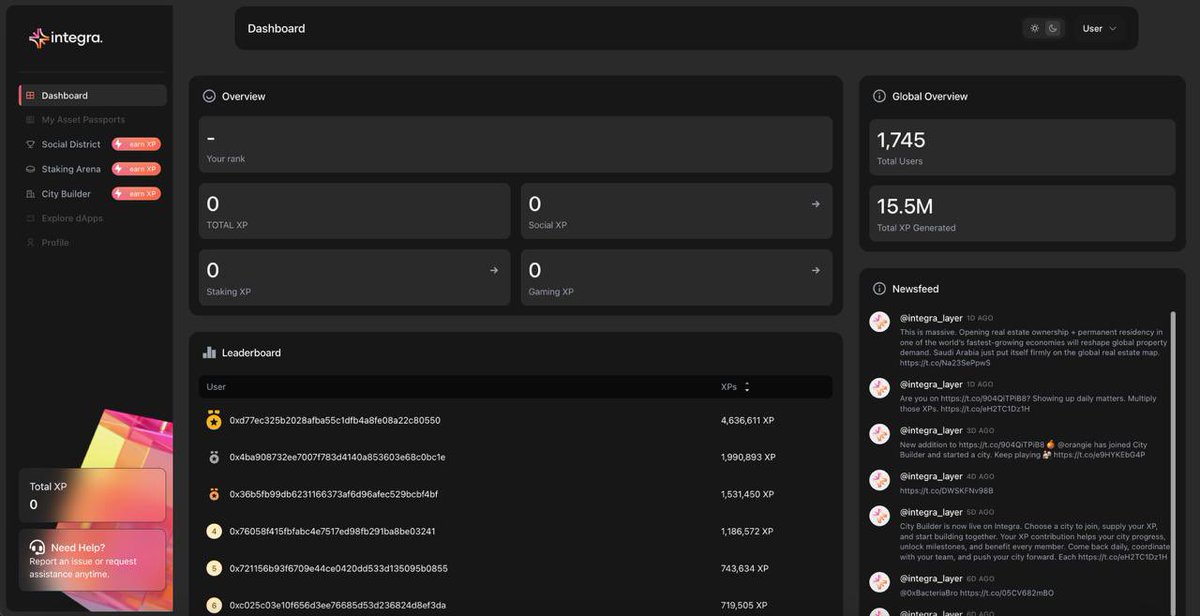Image resolution: width=1200 pixels, height=616 pixels.
Task: Open the City Builder section
Action: click(66, 194)
